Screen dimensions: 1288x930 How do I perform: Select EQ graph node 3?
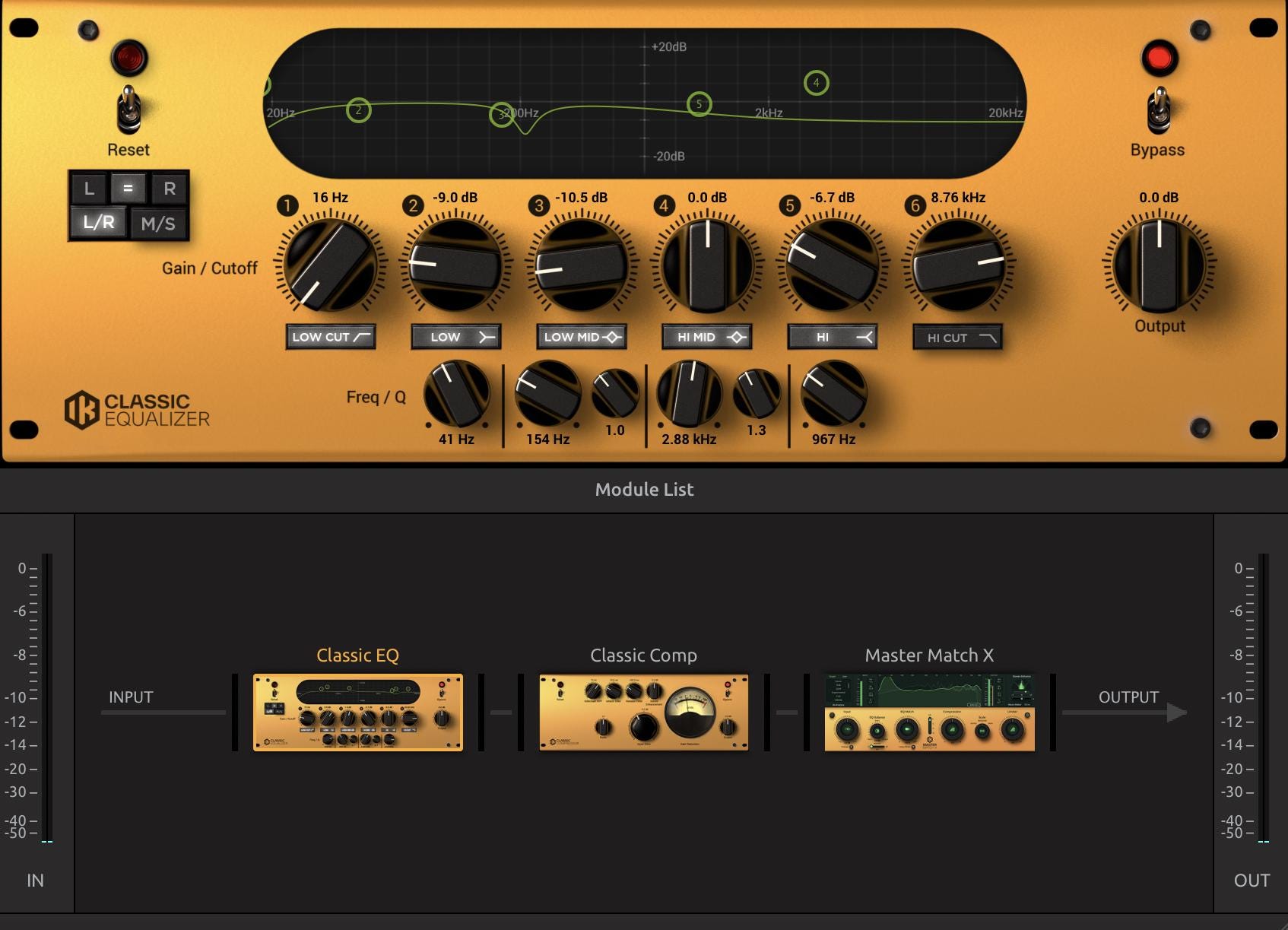502,115
